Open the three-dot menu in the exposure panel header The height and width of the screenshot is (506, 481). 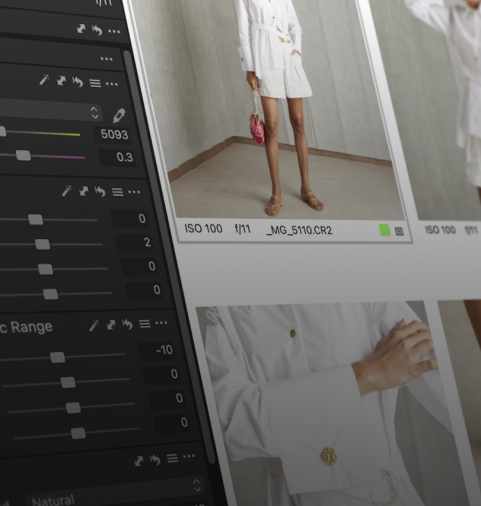click(x=134, y=192)
